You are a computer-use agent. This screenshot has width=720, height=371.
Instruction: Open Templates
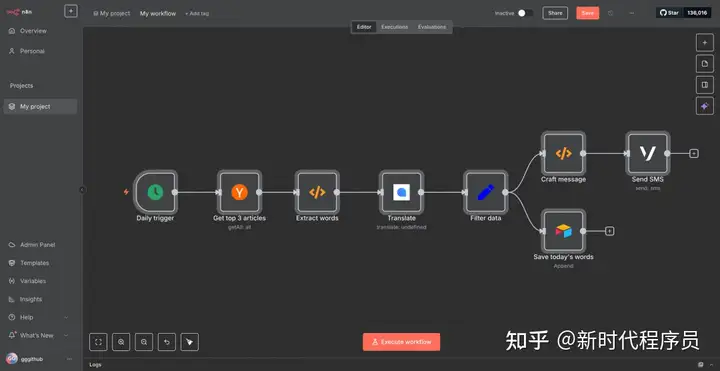point(40,263)
